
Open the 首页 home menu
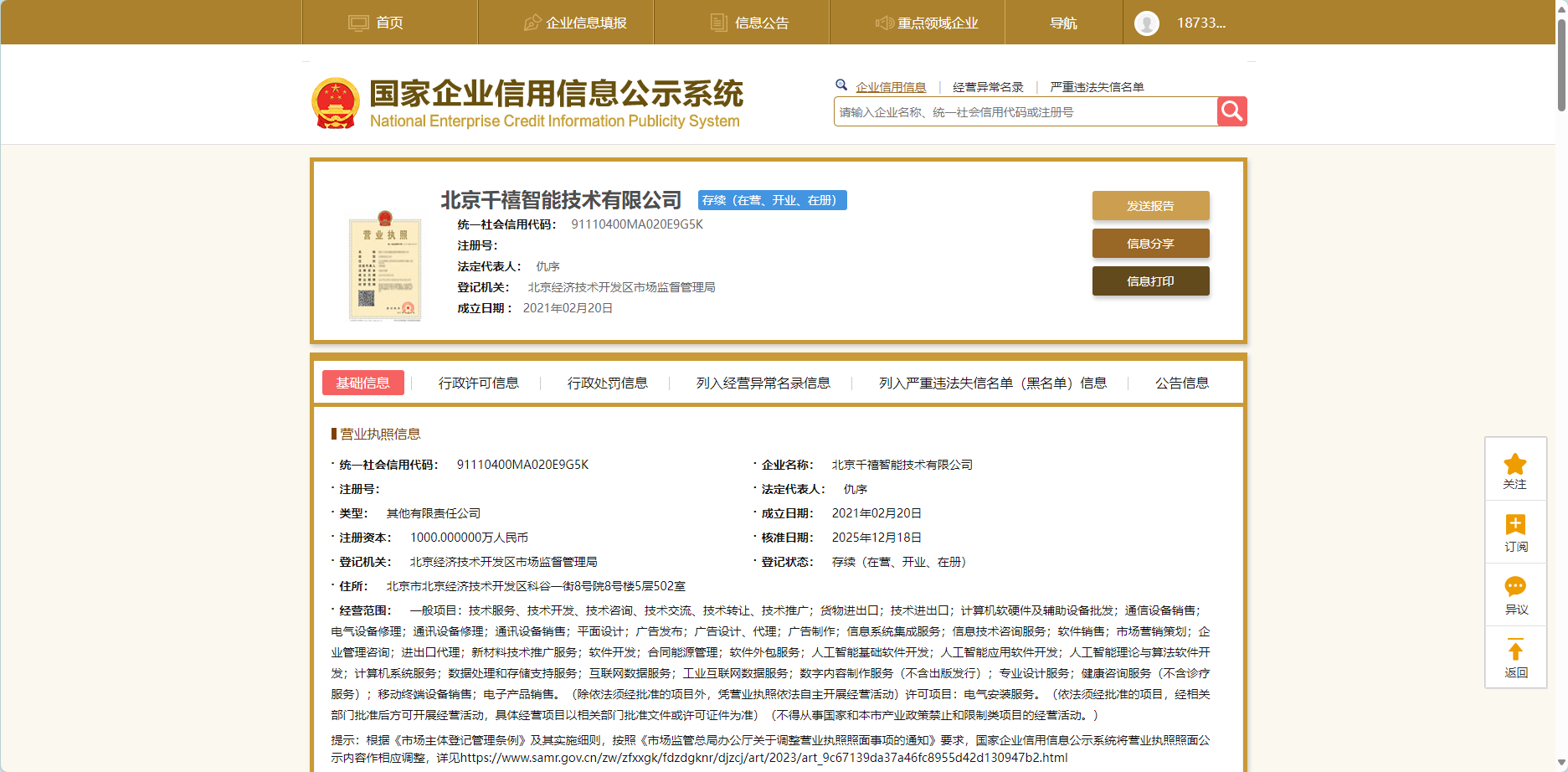click(389, 23)
